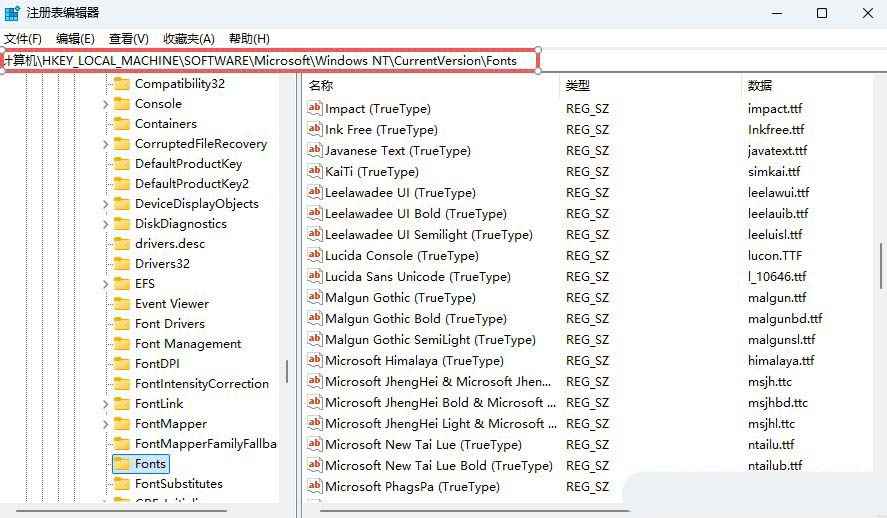The image size is (887, 518).
Task: Open the 收藏夹(A) menu
Action: 189,38
